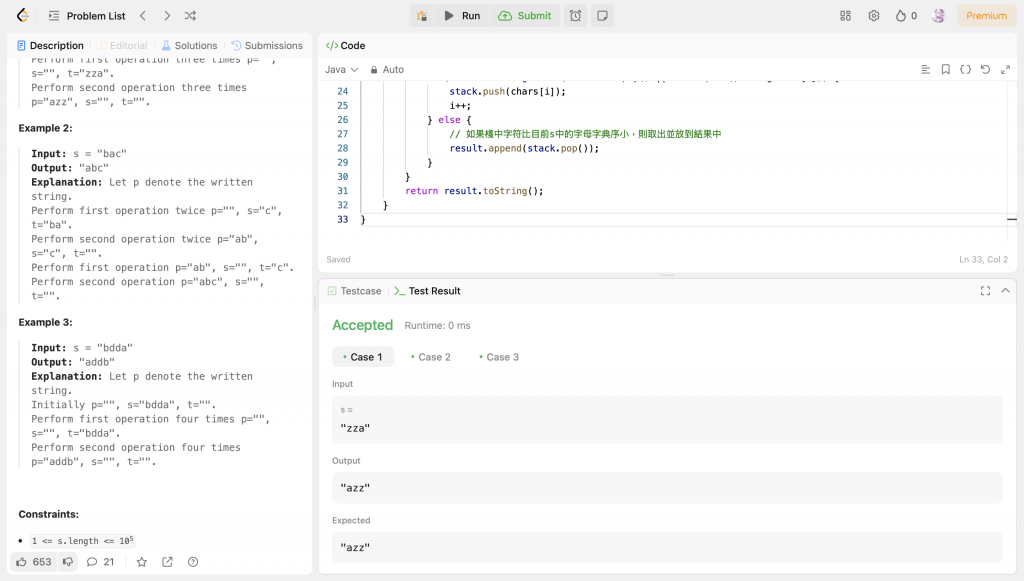Like the problem thumbs up 653
Image resolution: width=1024 pixels, height=581 pixels.
click(x=33, y=562)
